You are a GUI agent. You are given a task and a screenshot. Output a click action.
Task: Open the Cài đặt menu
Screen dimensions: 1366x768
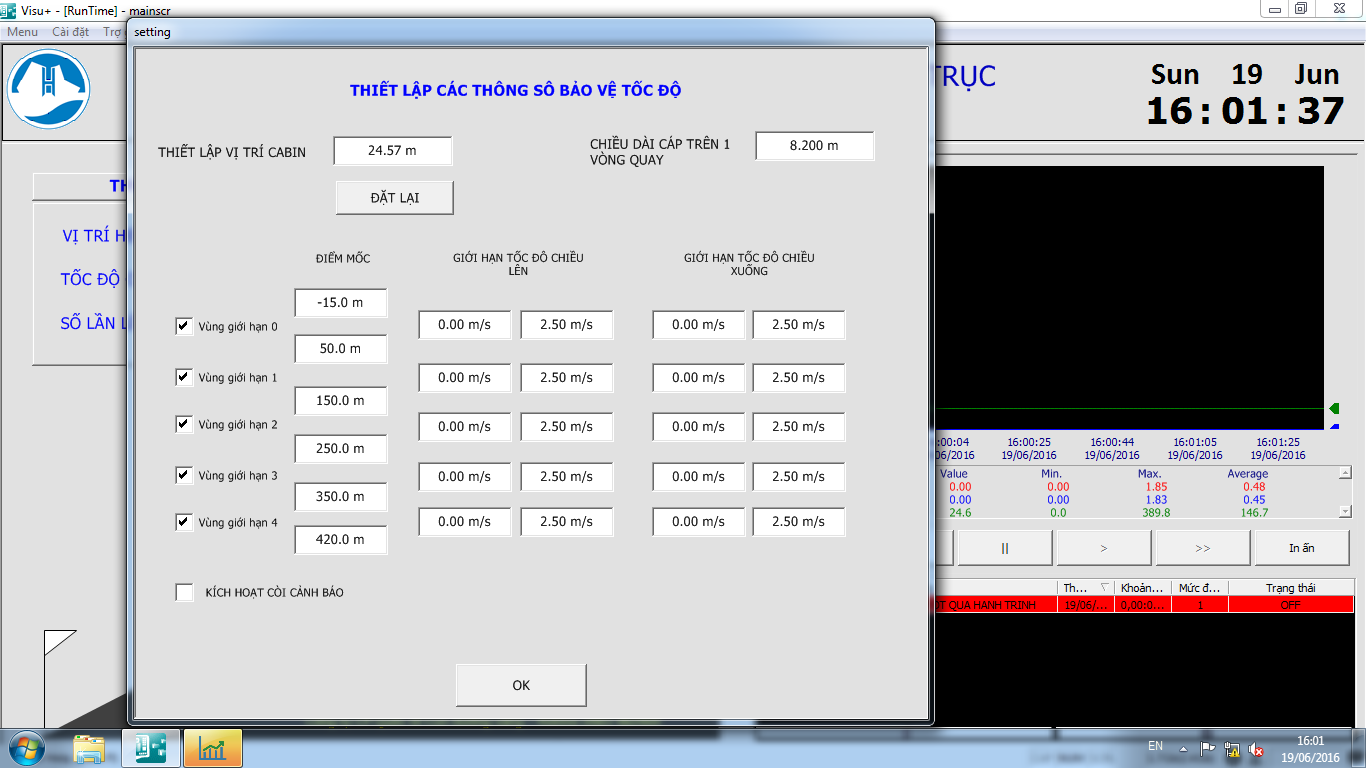[x=71, y=32]
